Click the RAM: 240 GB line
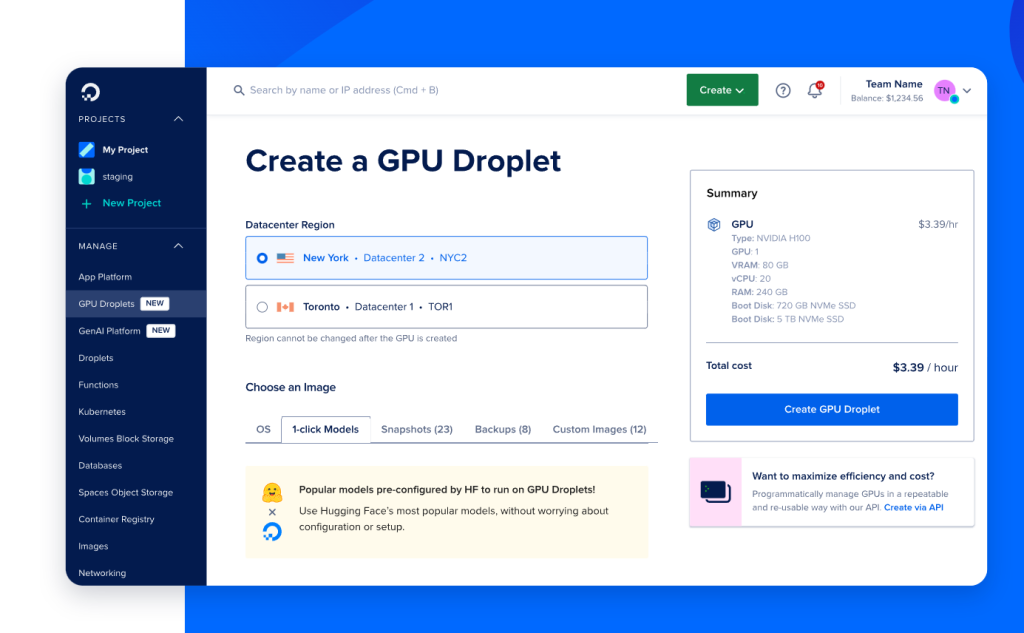Viewport: 1024px width, 633px height. 760,292
